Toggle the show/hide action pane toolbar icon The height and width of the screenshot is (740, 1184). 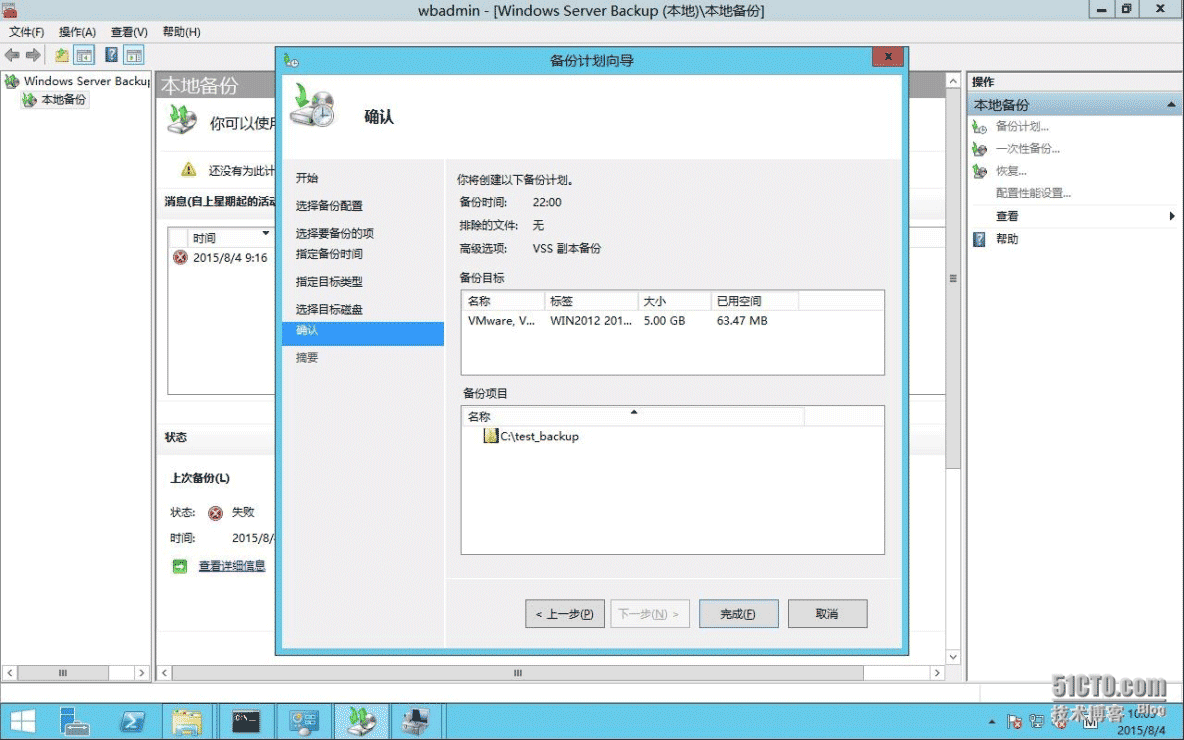(133, 55)
